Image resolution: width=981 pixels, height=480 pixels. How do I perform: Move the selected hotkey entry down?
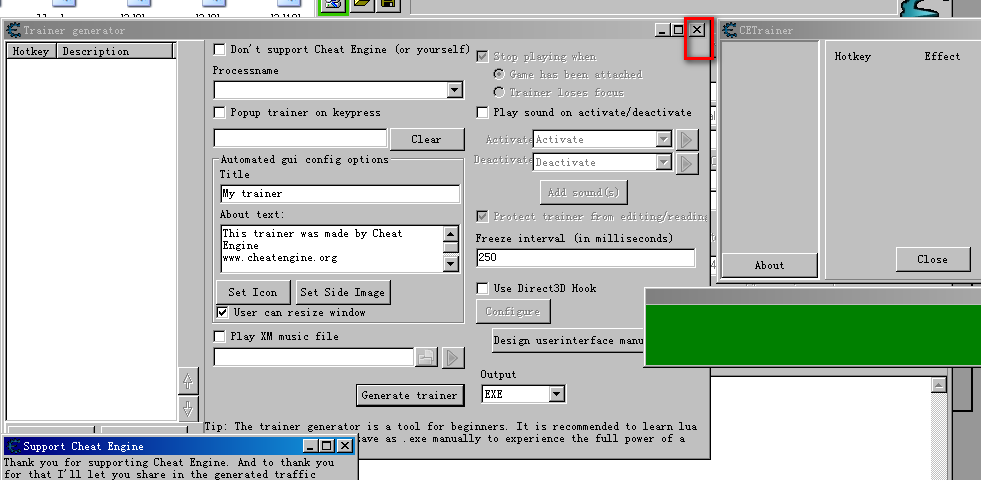(x=188, y=409)
